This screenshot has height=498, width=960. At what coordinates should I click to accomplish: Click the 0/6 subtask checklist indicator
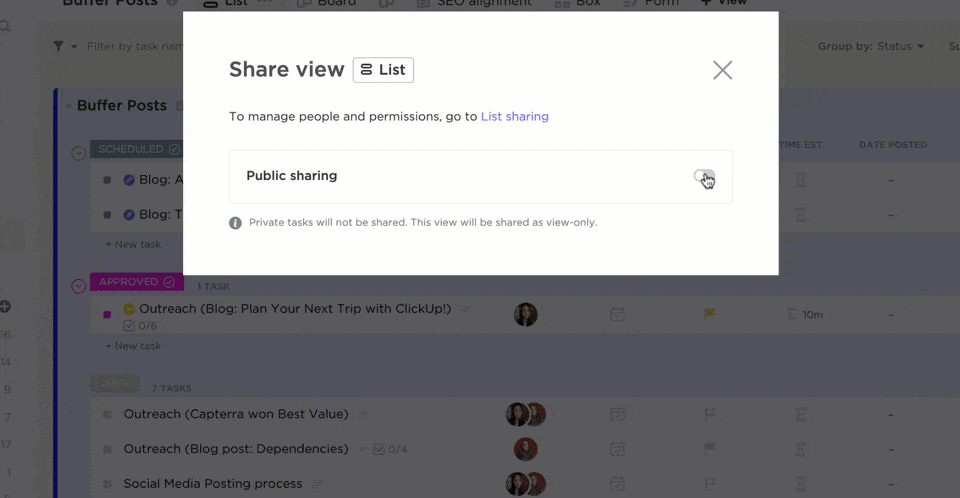(140, 326)
